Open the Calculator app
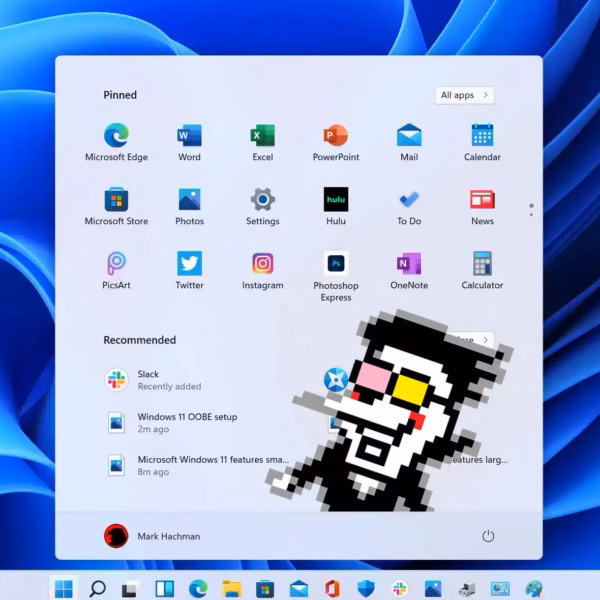Screen dimensions: 600x600 pyautogui.click(x=482, y=270)
